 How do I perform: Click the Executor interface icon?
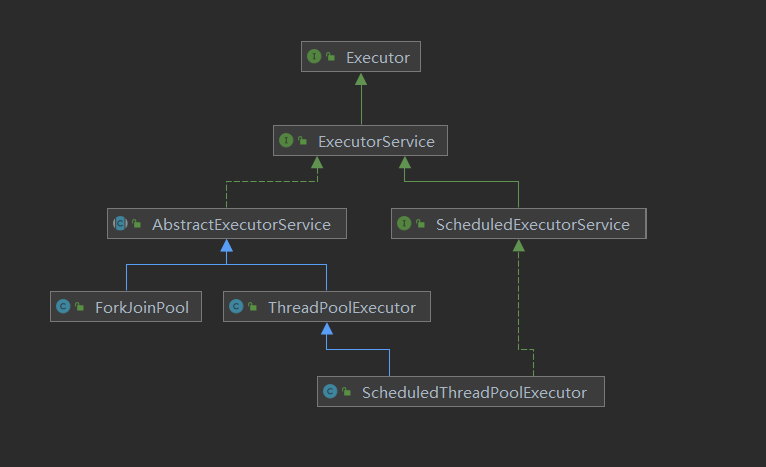coord(314,57)
